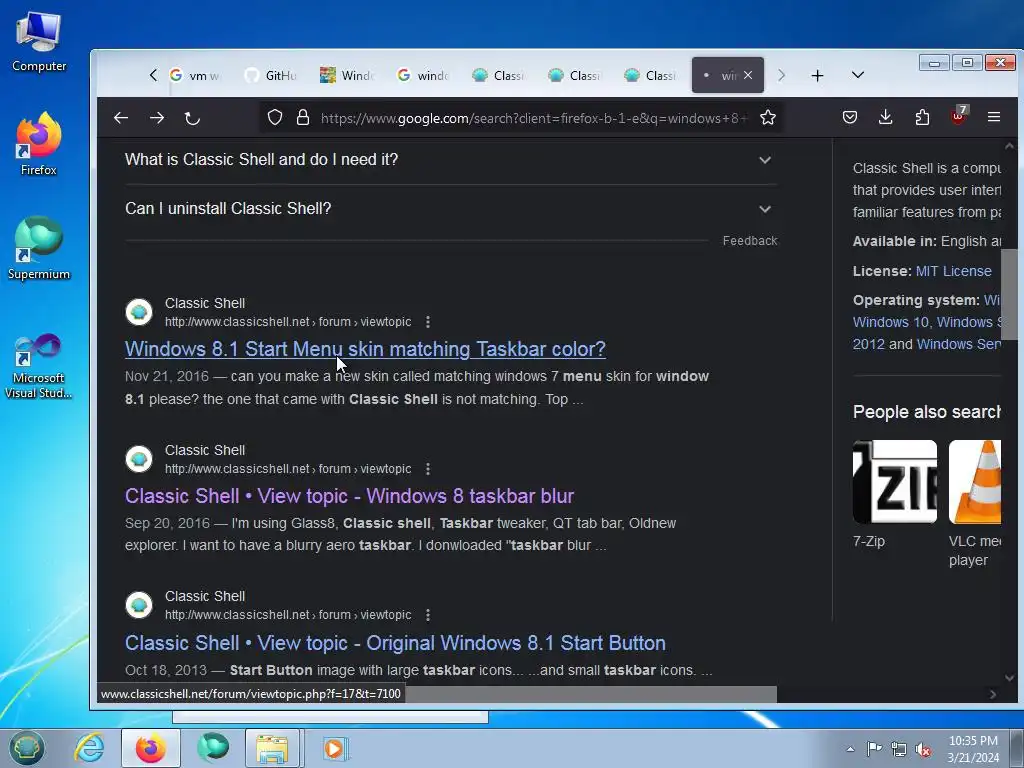This screenshot has height=768, width=1024.
Task: Expand 'Can I uninstall Classic Shell?'
Action: (451, 209)
